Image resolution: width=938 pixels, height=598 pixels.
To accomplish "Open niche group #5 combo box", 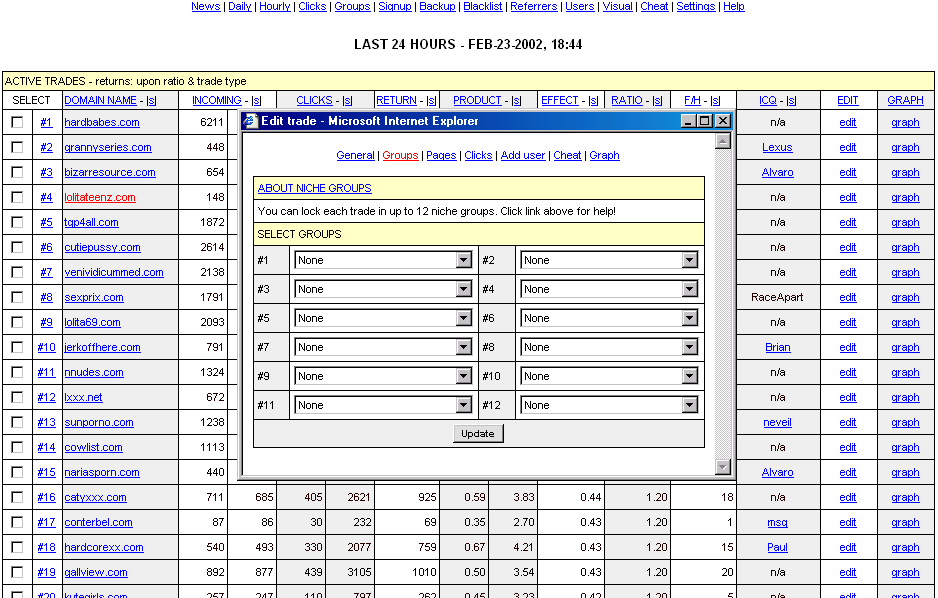I will click(383, 318).
